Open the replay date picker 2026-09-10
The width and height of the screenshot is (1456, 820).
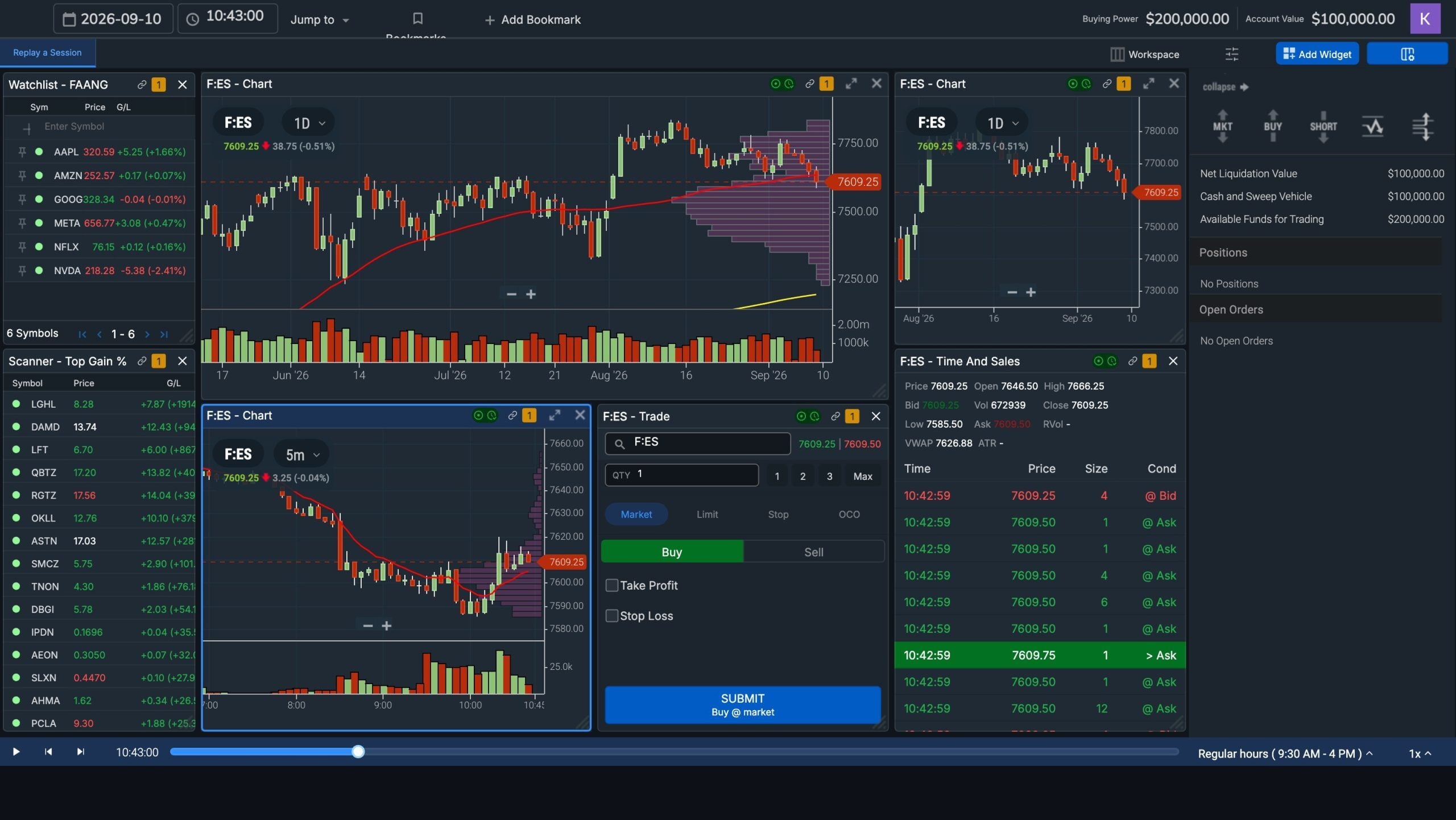(113, 19)
